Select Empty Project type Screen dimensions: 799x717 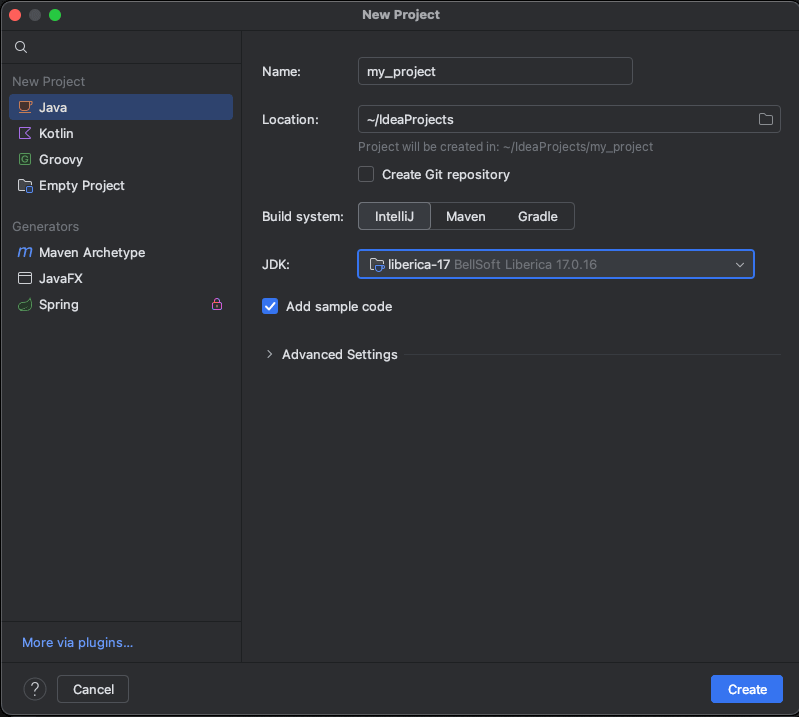coord(121,185)
